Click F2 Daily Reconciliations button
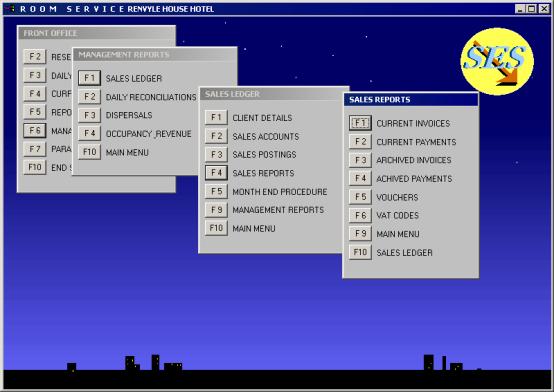554x392 pixels. (x=89, y=96)
